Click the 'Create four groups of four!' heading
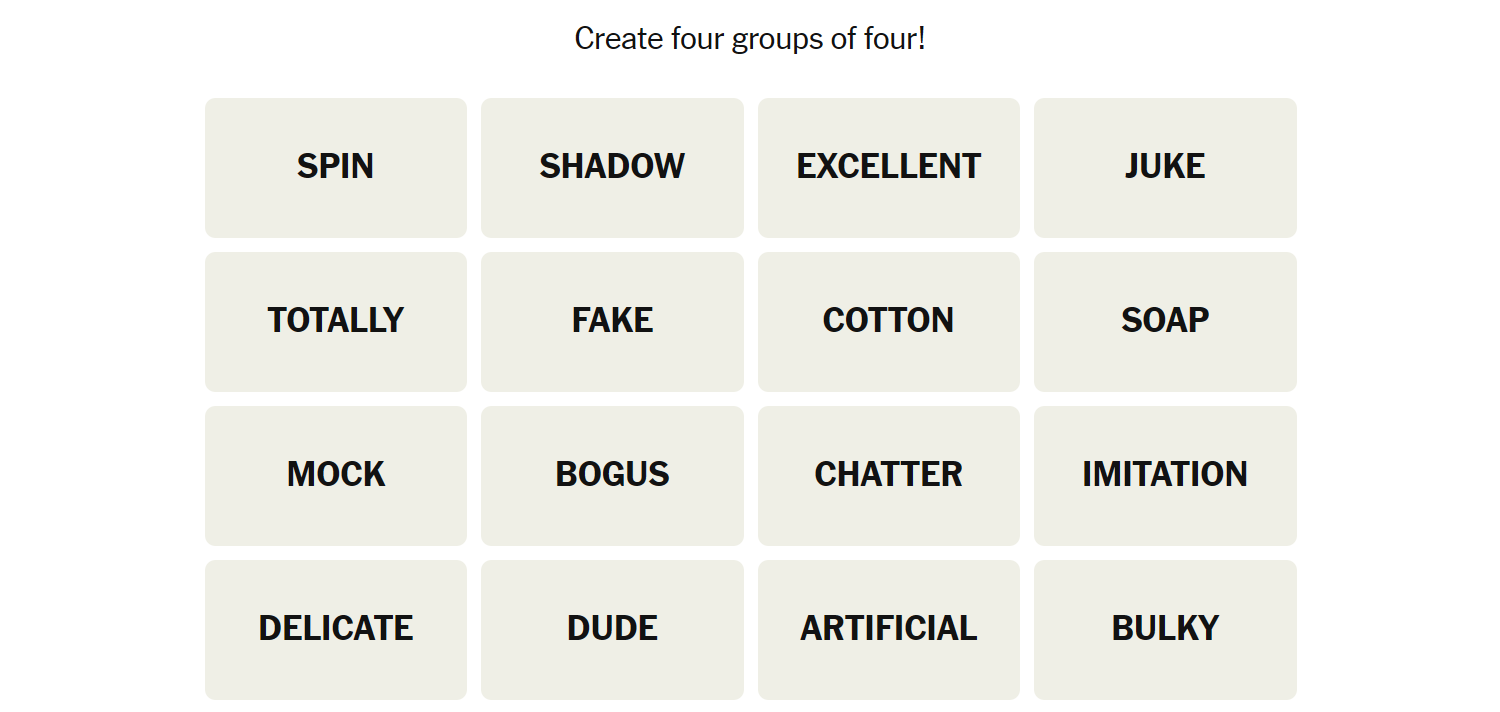This screenshot has height=712, width=1500. click(x=750, y=39)
